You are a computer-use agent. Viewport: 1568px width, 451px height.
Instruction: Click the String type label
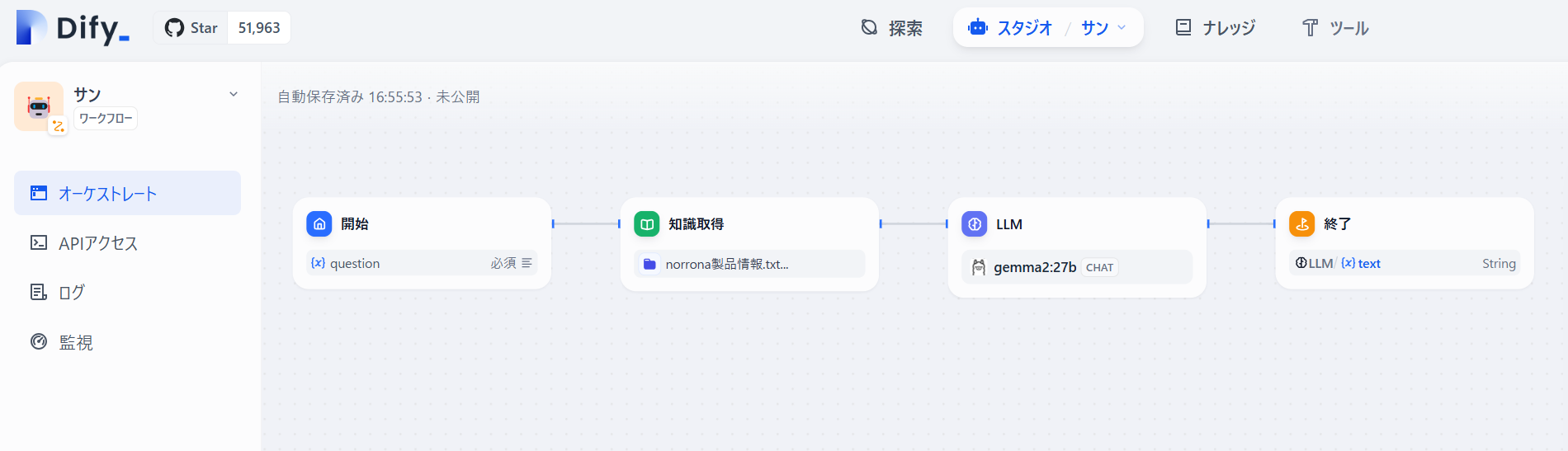point(1499,263)
